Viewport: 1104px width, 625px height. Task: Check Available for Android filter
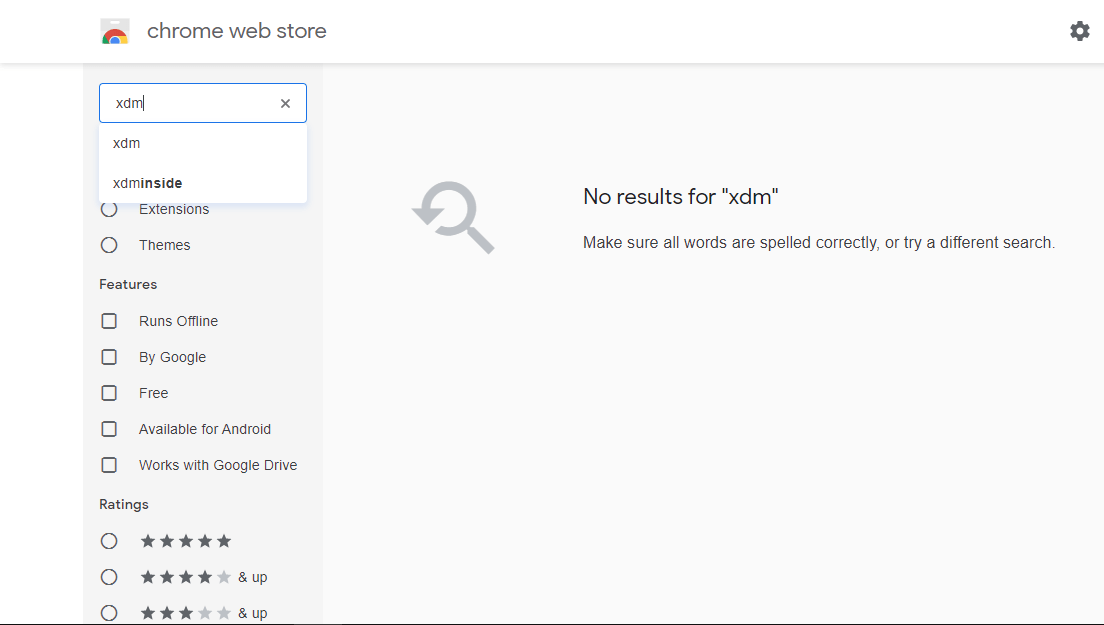pyautogui.click(x=109, y=429)
